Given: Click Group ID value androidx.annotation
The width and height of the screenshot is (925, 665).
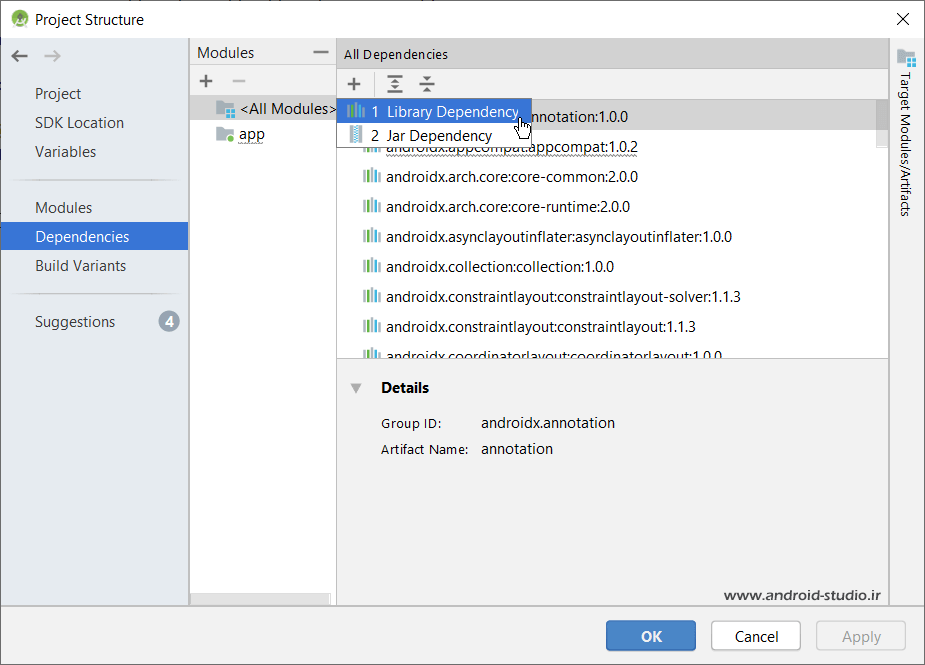Looking at the screenshot, I should 547,423.
